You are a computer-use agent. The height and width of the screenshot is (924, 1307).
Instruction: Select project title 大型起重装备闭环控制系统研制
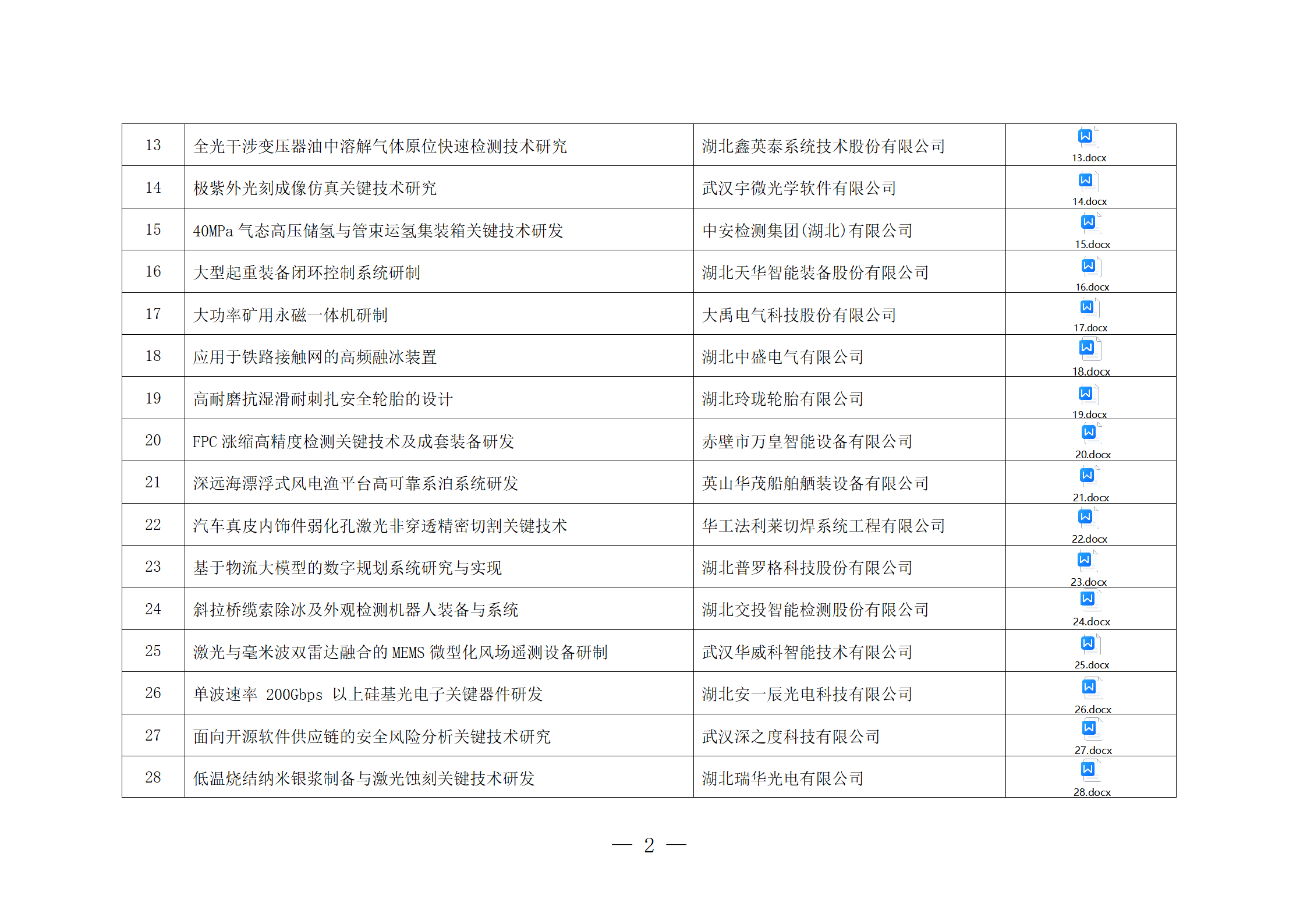[x=306, y=272]
